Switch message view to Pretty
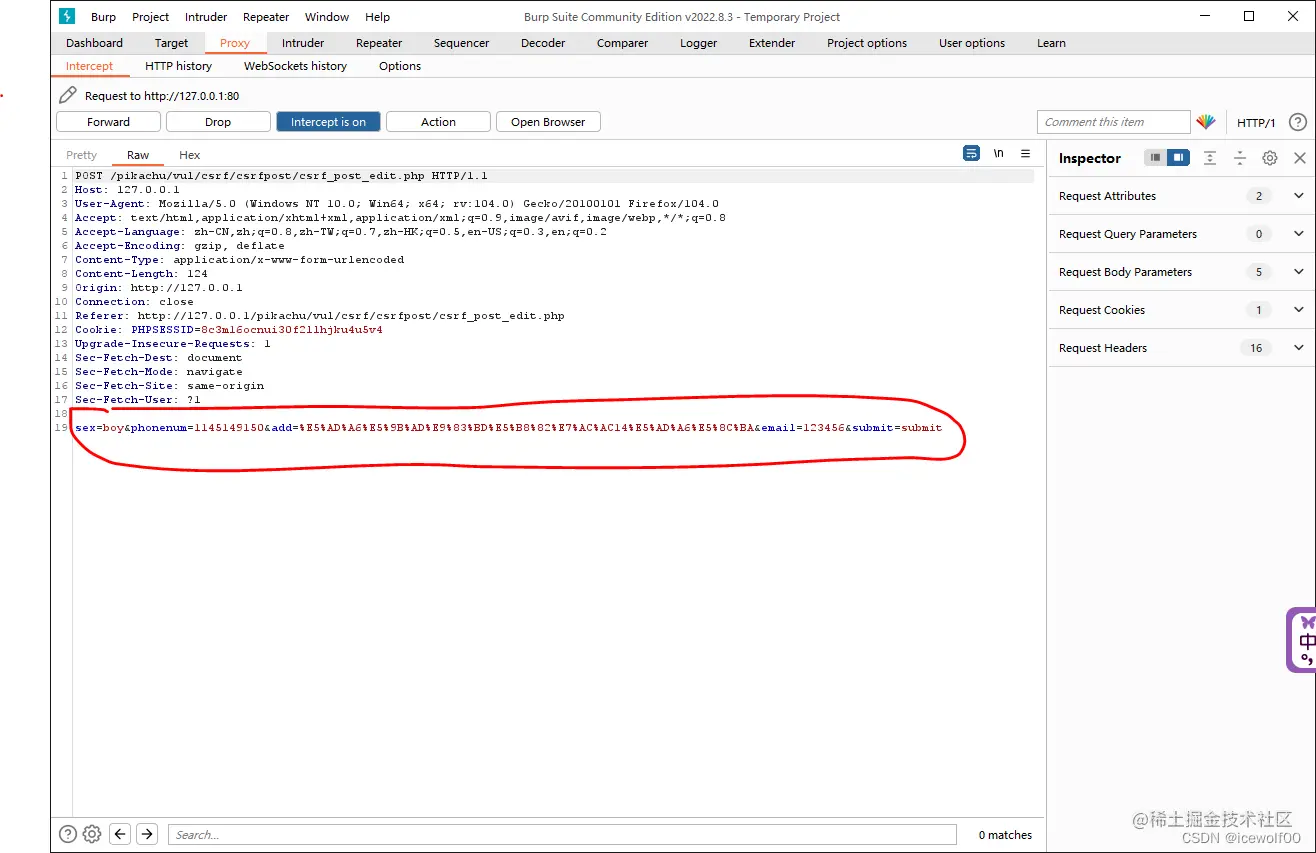 tap(82, 155)
